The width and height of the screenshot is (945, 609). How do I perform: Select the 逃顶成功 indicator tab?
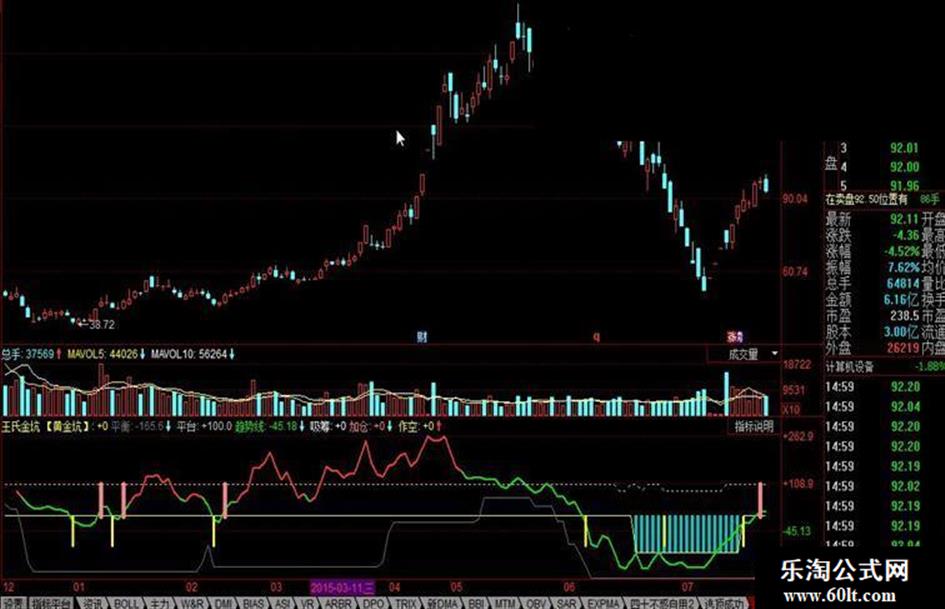pyautogui.click(x=723, y=603)
